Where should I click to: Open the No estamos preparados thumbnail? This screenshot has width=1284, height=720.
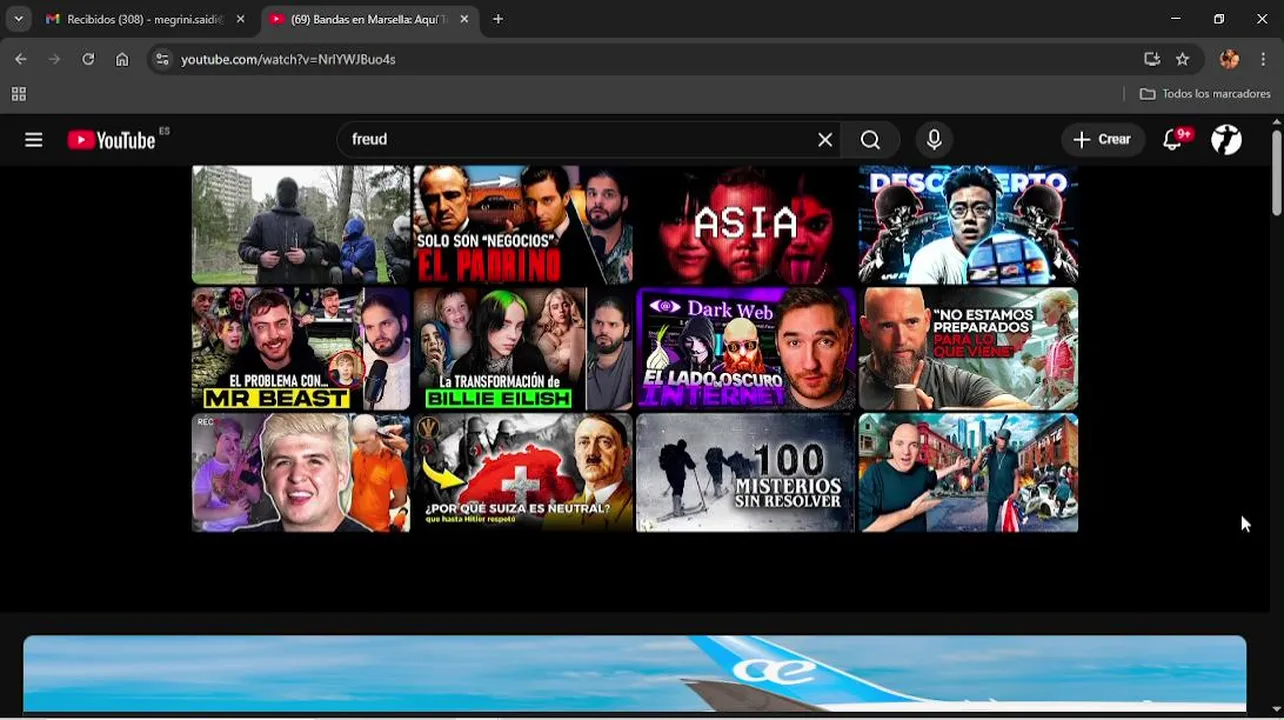pyautogui.click(x=968, y=349)
